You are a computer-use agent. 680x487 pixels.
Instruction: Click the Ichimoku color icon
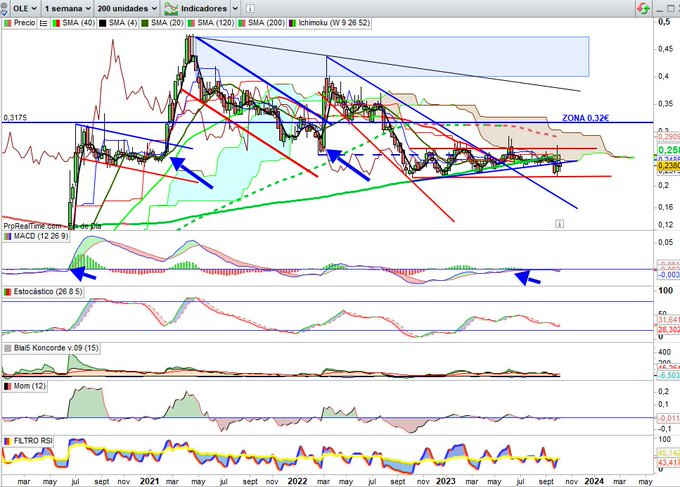[x=292, y=23]
